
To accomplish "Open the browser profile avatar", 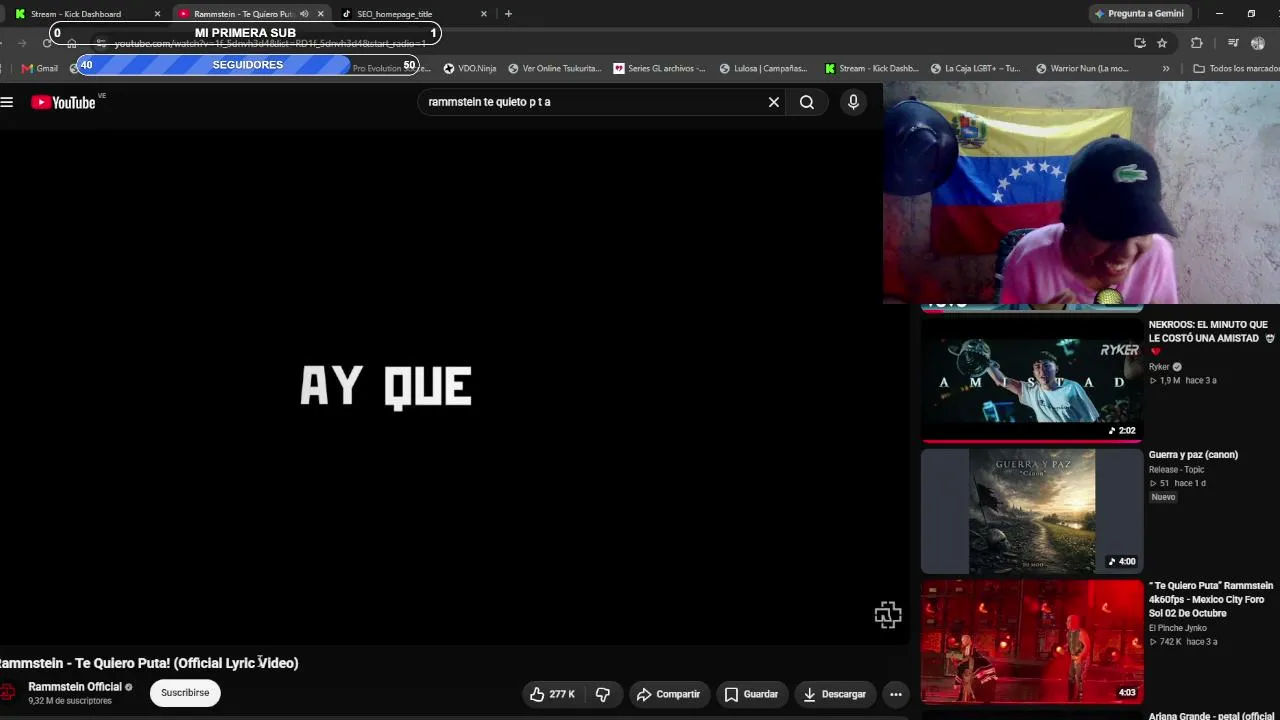I will coord(1258,43).
